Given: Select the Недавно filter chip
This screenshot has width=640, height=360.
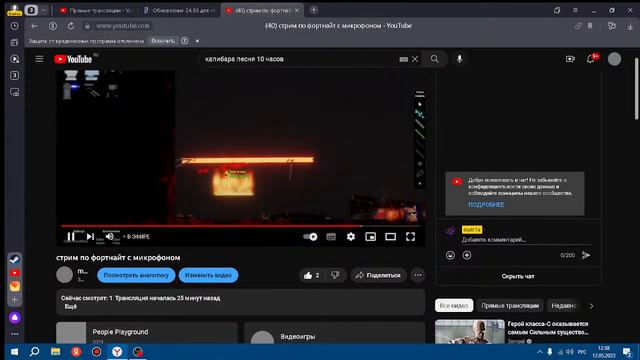Looking at the screenshot, I should (x=564, y=306).
